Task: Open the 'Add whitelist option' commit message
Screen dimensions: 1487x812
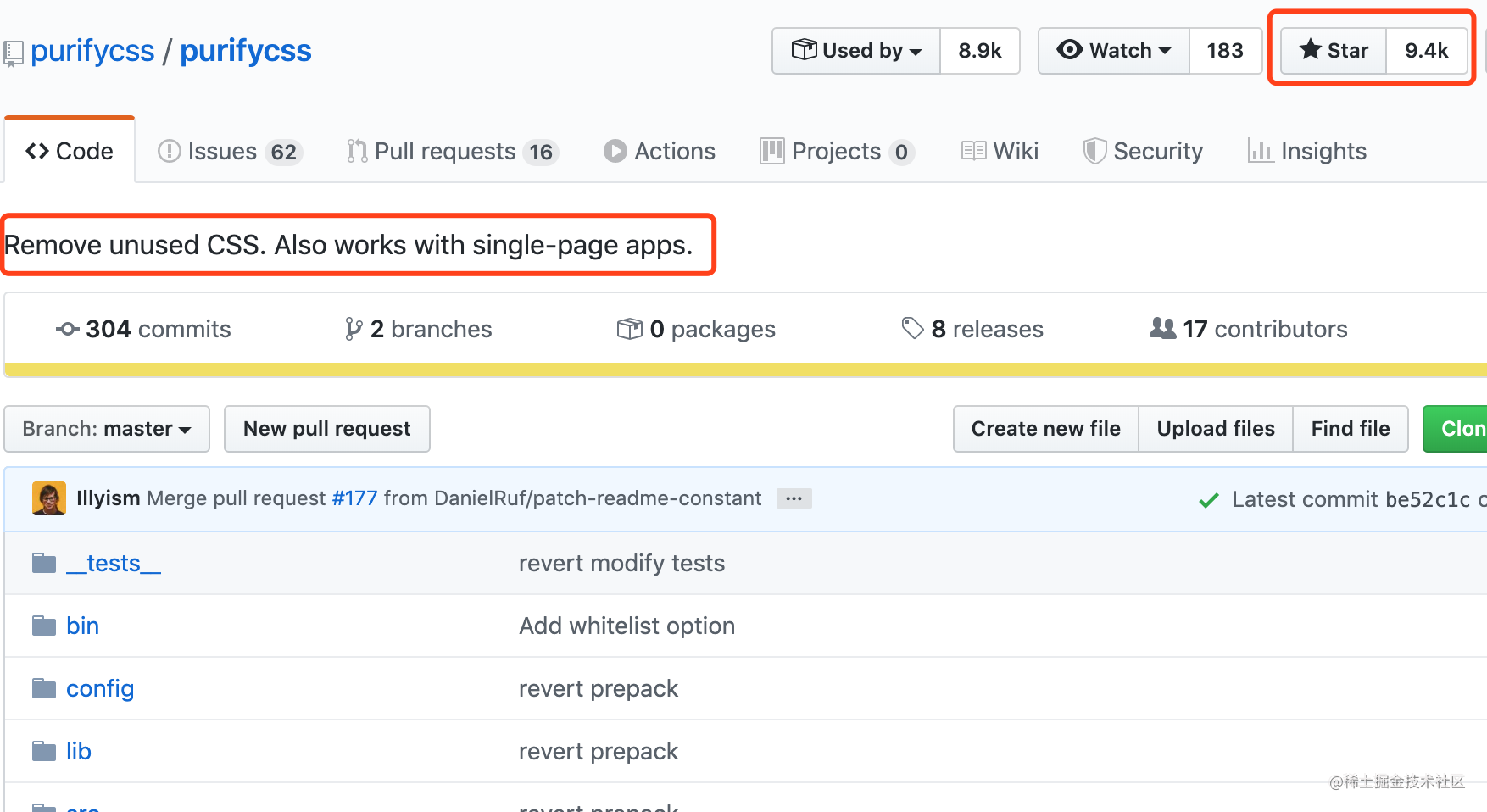Action: click(627, 626)
